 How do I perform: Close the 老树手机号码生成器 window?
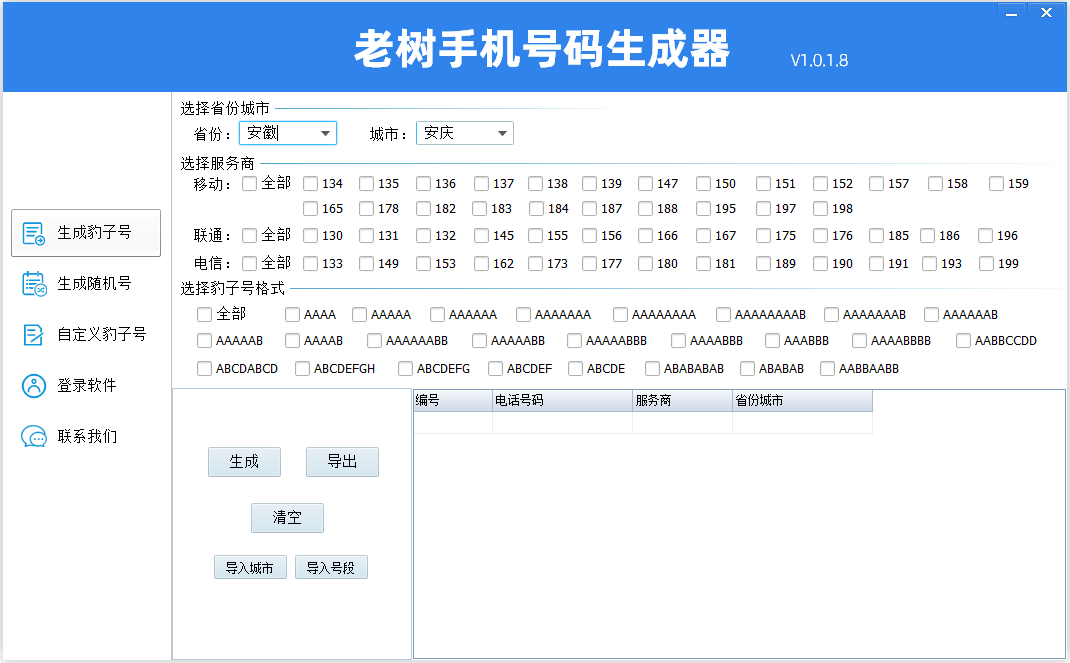pos(1046,12)
